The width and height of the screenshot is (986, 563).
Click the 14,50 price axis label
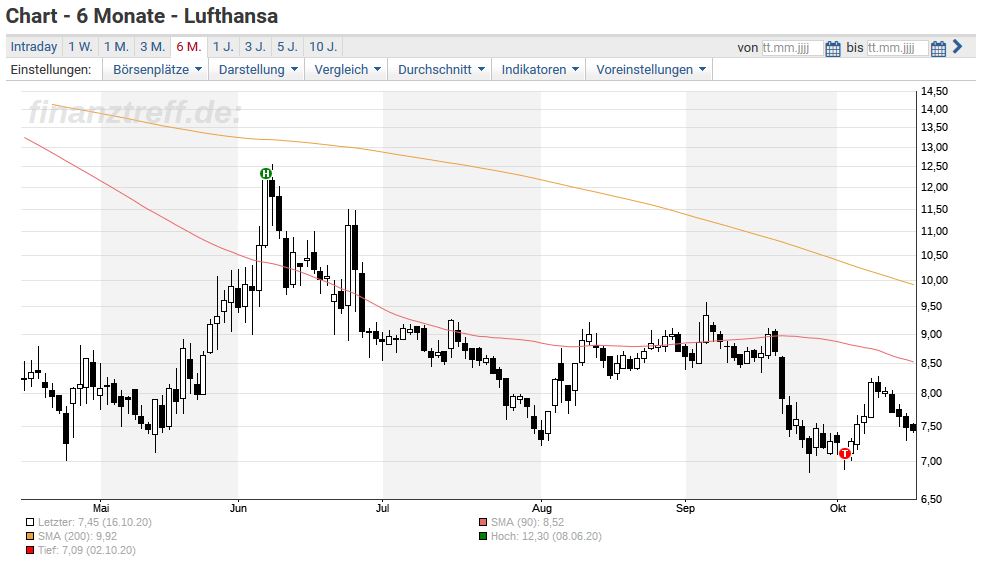(x=934, y=92)
